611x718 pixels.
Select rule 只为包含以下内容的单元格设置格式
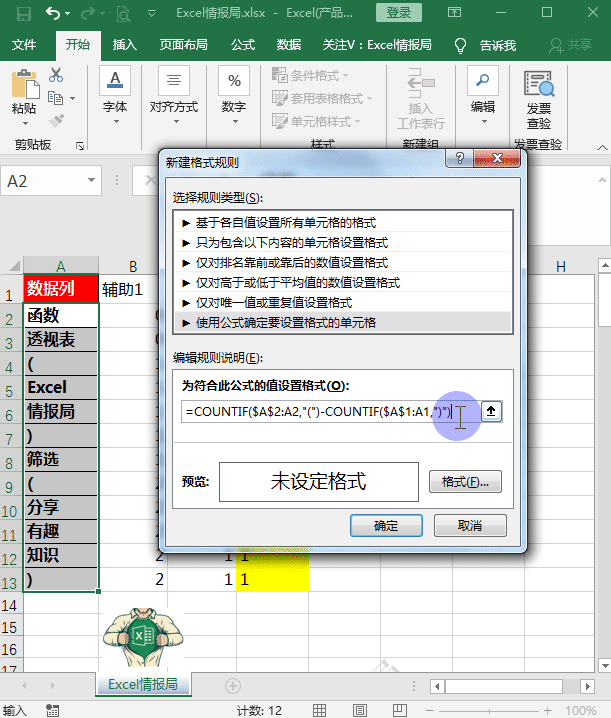pos(343,242)
